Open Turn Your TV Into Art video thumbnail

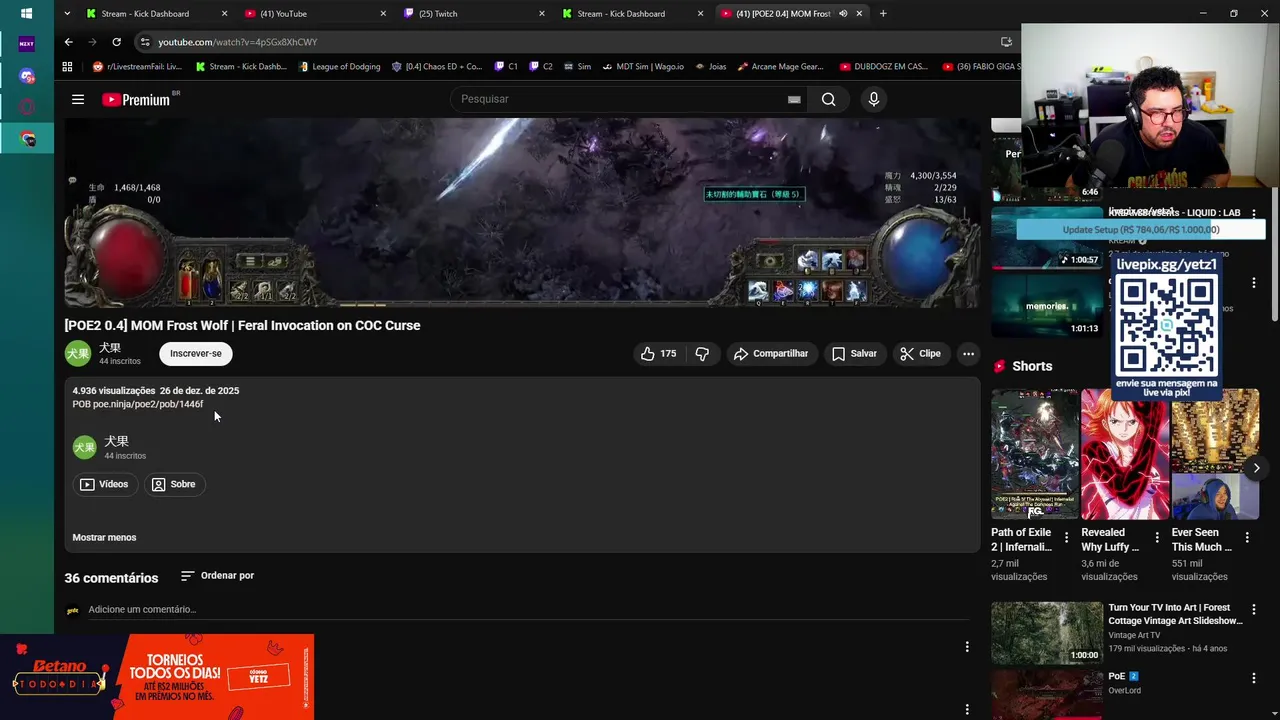tap(1047, 632)
